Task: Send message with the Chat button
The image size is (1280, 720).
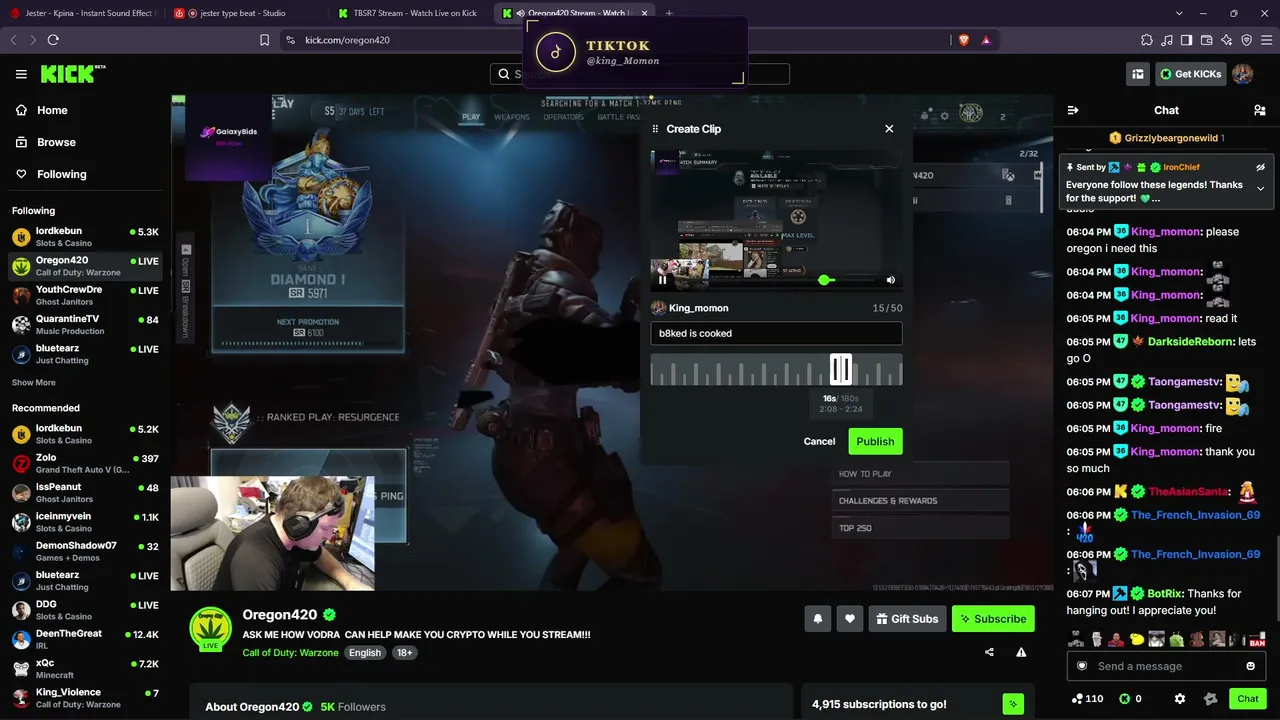Action: pos(1248,699)
